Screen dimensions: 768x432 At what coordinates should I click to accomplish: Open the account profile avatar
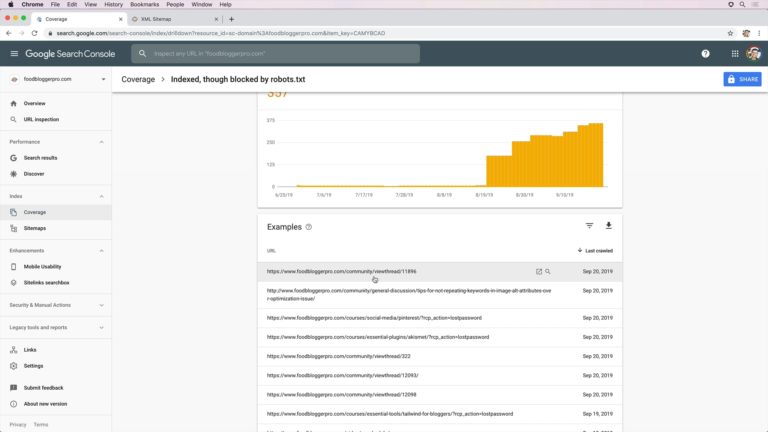click(753, 54)
